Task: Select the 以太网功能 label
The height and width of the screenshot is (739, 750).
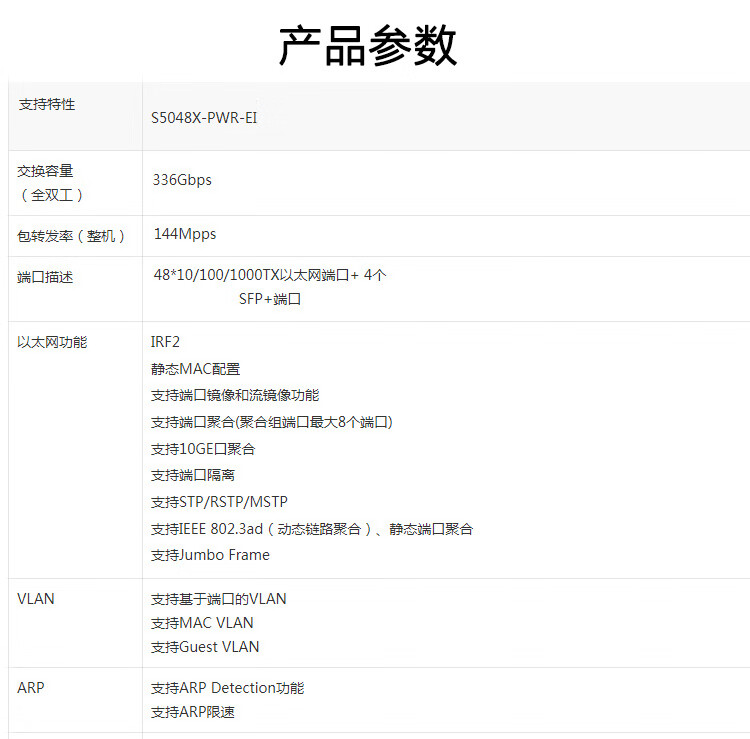Action: [52, 342]
